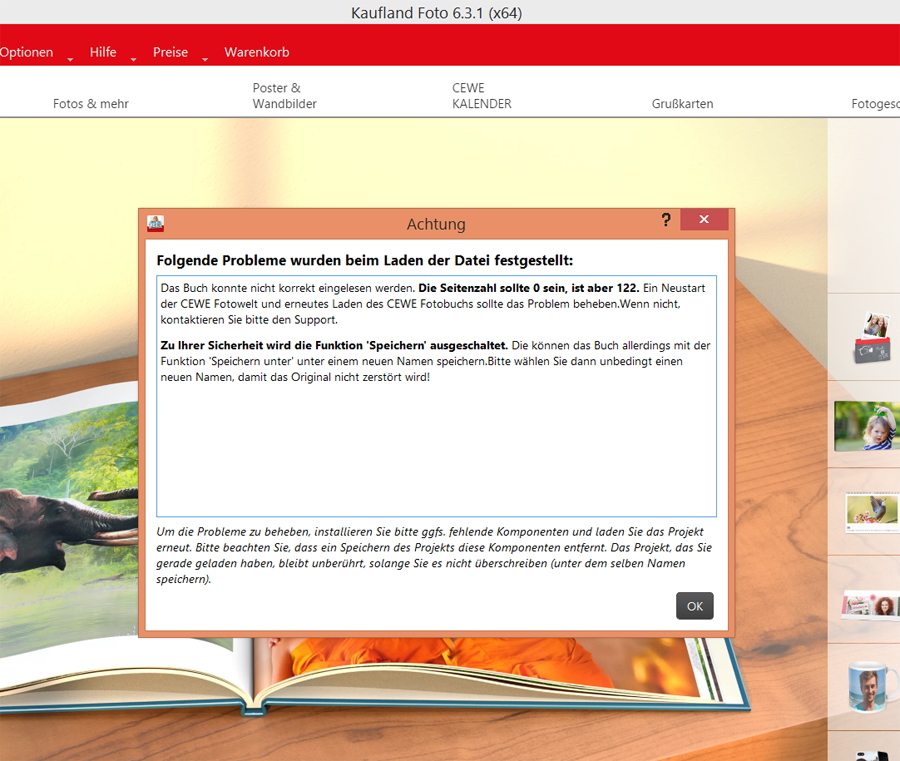900x761 pixels.
Task: Click inside the error message text box
Action: coord(436,396)
